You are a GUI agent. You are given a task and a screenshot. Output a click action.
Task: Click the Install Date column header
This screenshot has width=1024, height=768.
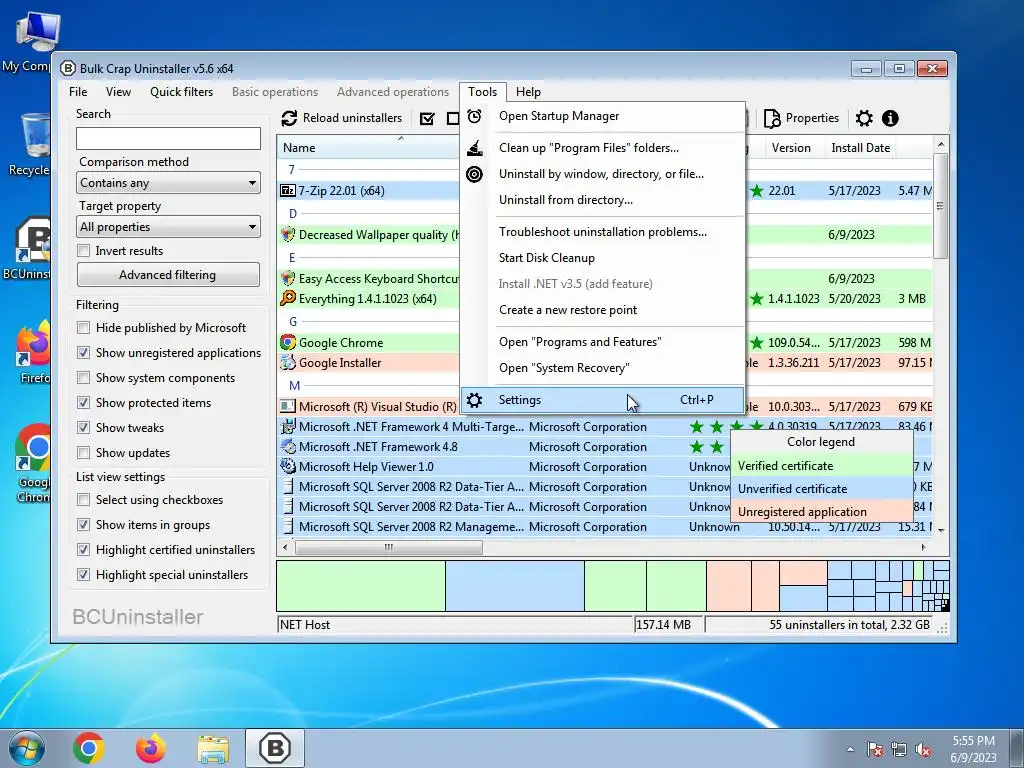tap(859, 148)
